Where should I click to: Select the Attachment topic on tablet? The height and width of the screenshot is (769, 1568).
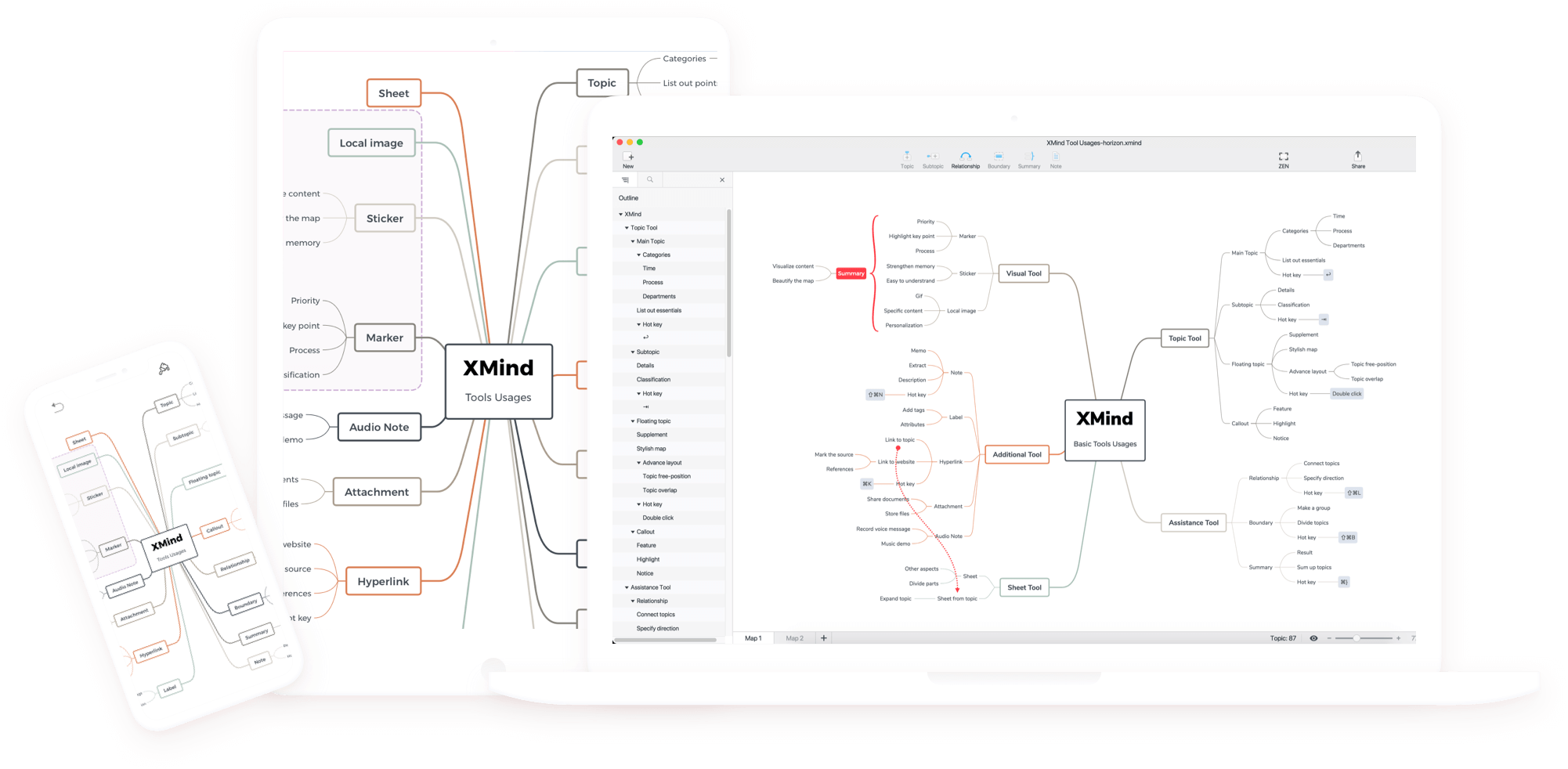[377, 492]
